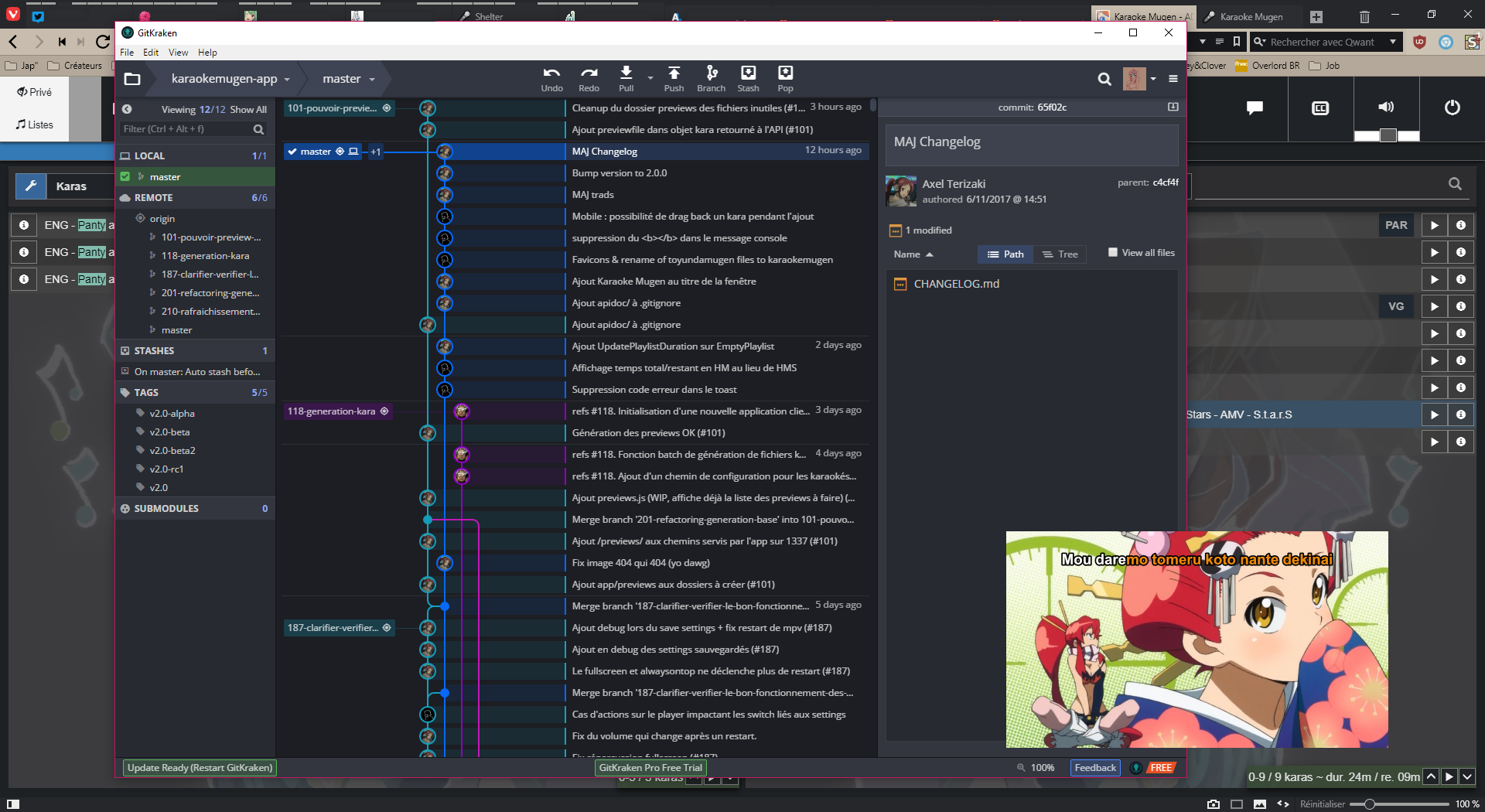This screenshot has height=812, width=1485.
Task: Expand commit detail panel icon
Action: coord(1173,107)
